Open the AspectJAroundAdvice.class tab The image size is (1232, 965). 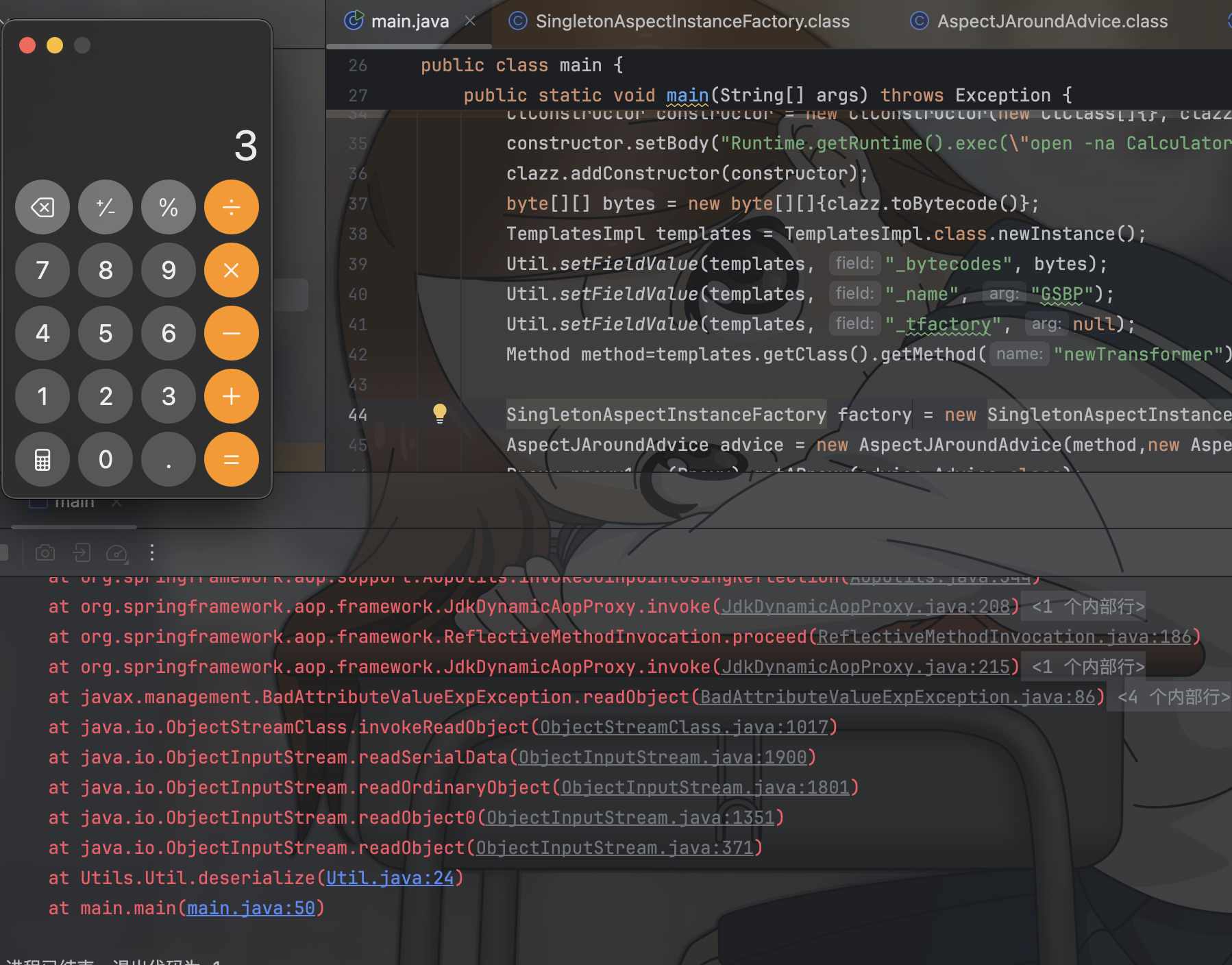[x=1052, y=21]
